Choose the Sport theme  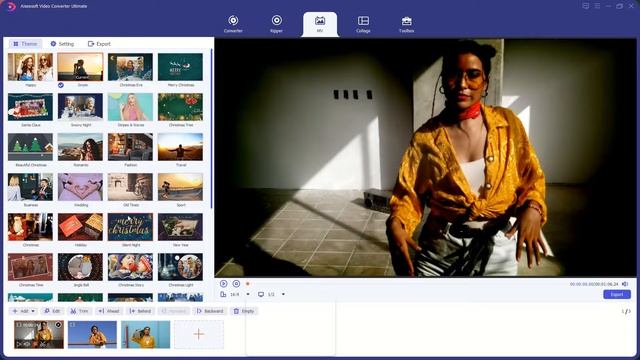point(180,187)
